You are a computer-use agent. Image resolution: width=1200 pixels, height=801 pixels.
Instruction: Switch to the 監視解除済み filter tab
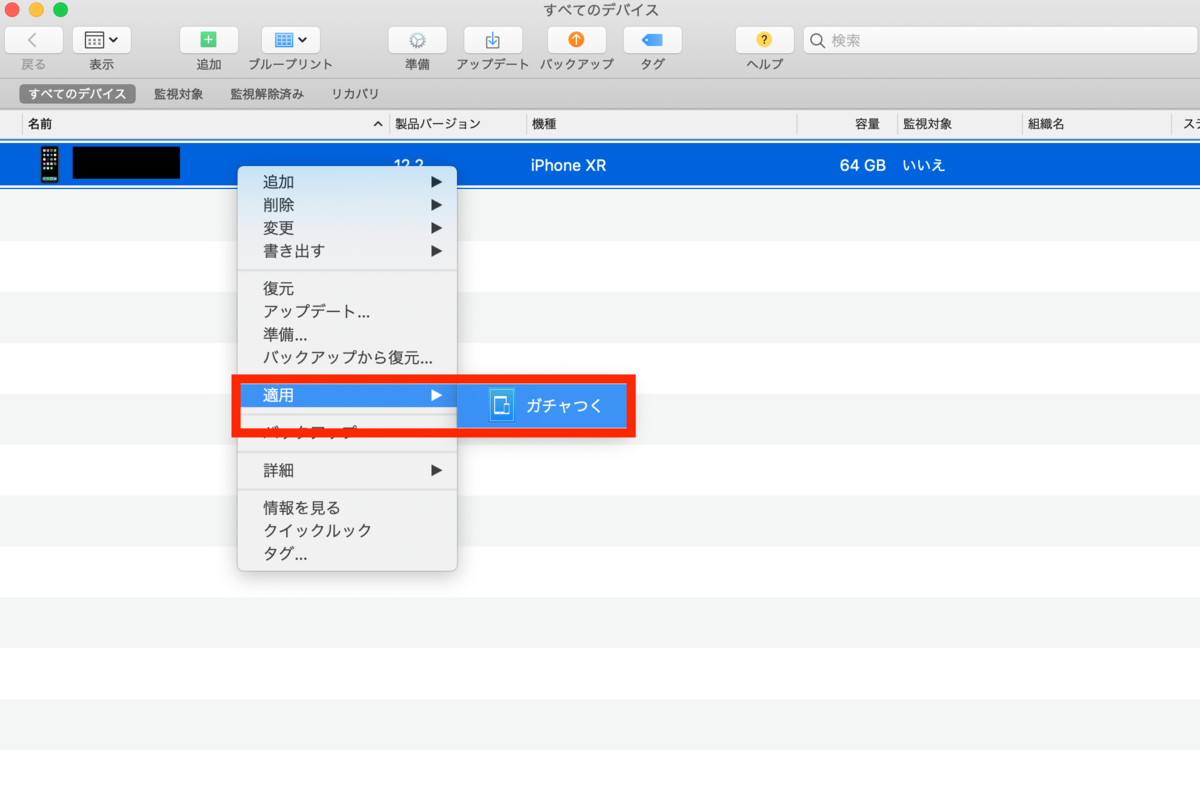267,94
